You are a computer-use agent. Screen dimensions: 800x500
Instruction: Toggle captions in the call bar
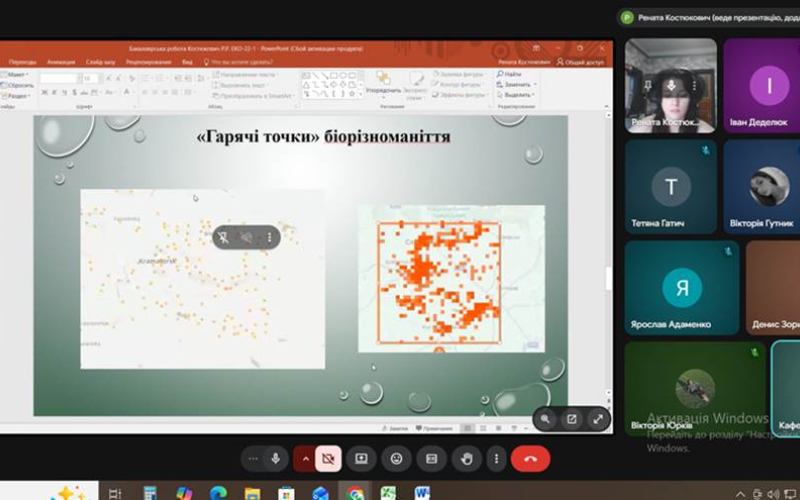point(432,459)
